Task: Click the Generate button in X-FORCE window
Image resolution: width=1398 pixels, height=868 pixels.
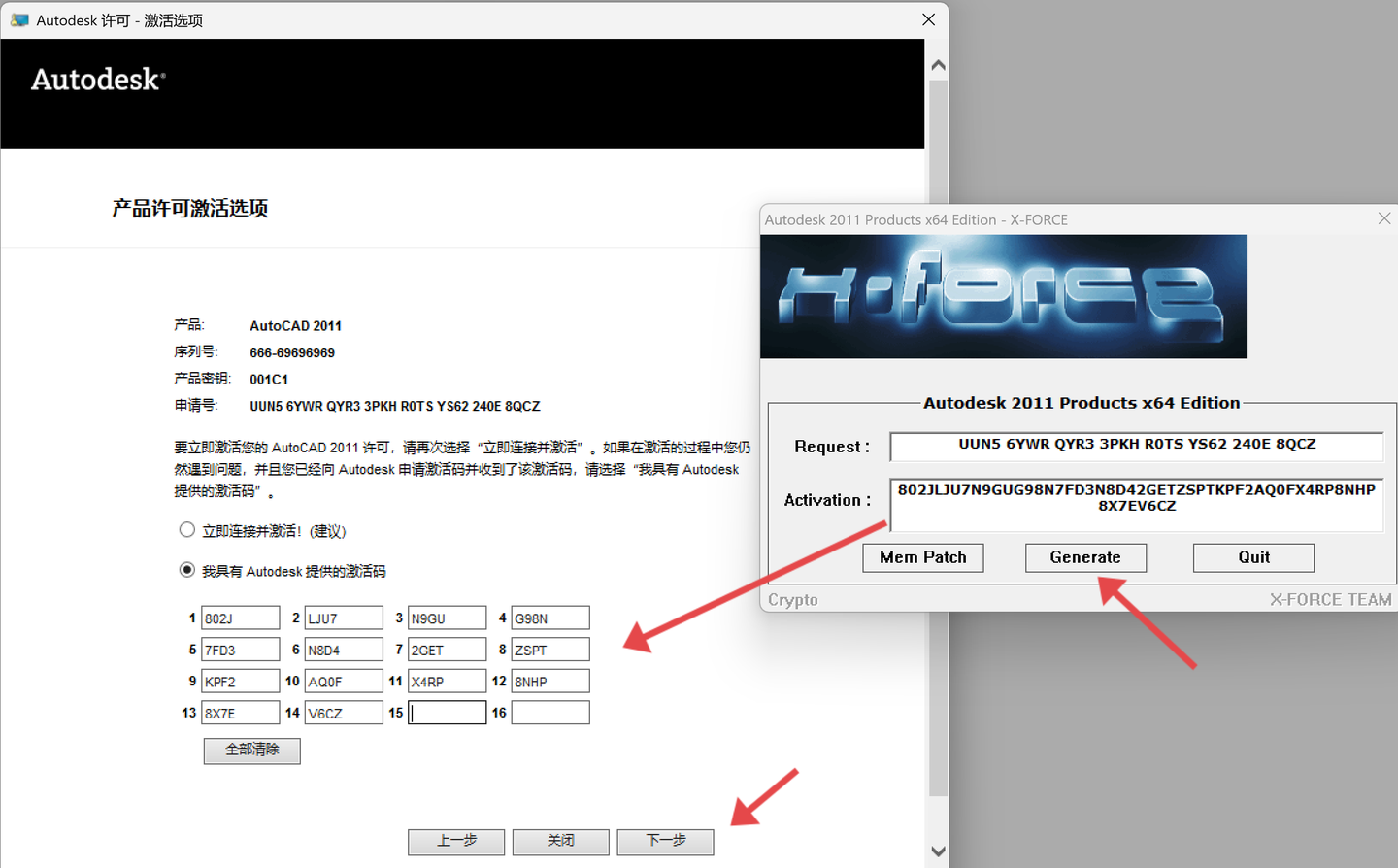Action: pos(1085,557)
